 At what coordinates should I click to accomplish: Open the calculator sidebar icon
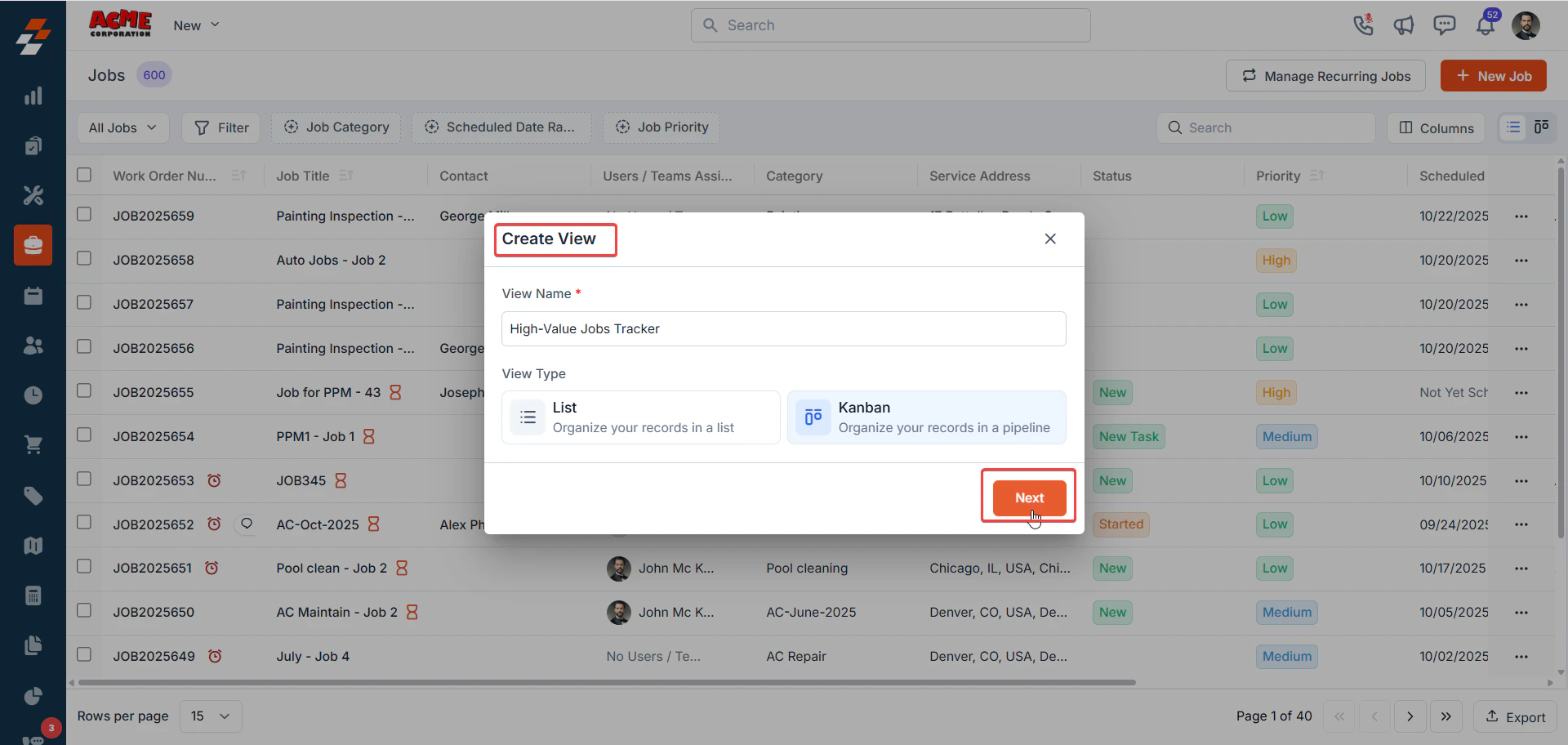point(33,596)
